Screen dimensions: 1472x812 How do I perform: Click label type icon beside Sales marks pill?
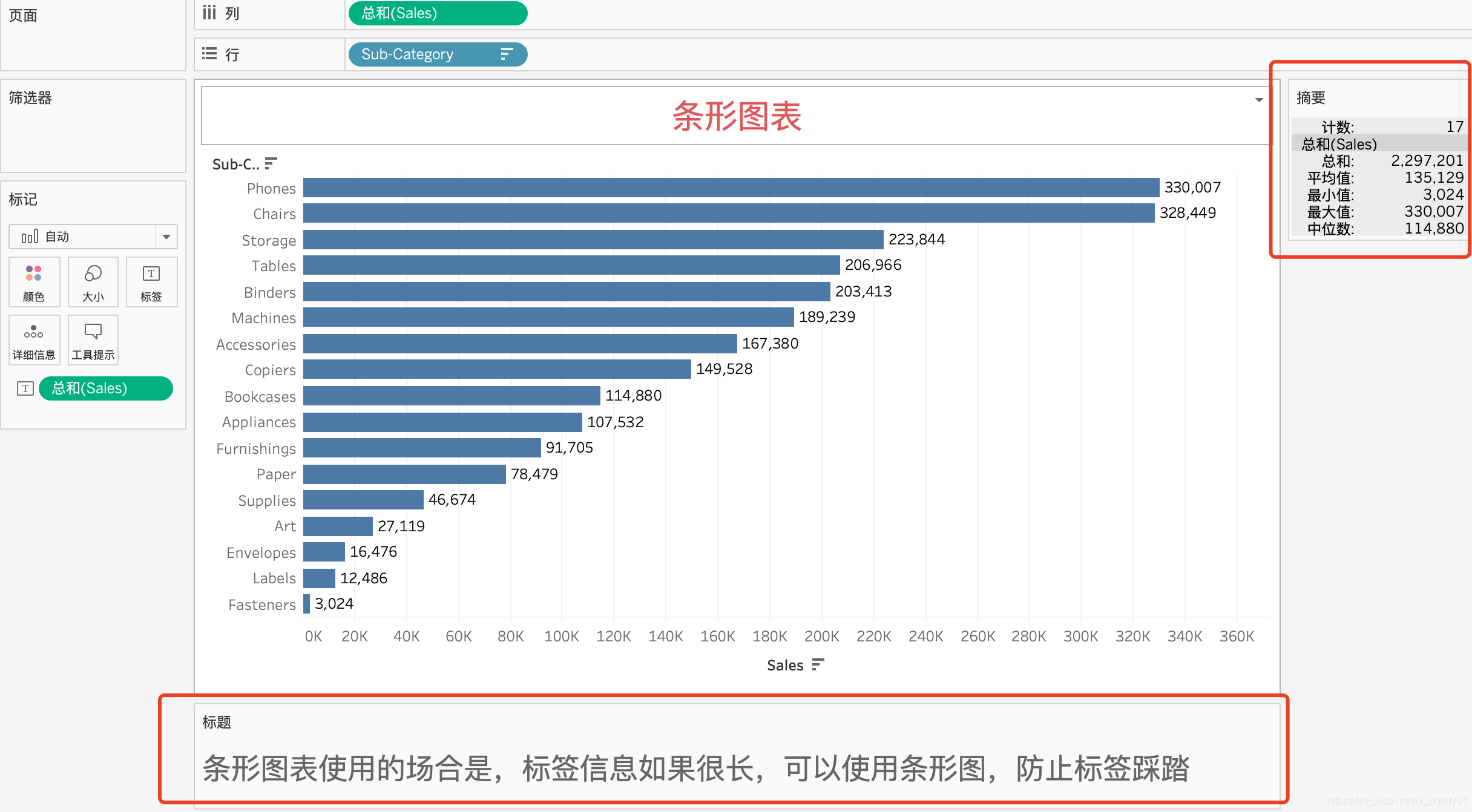[25, 388]
